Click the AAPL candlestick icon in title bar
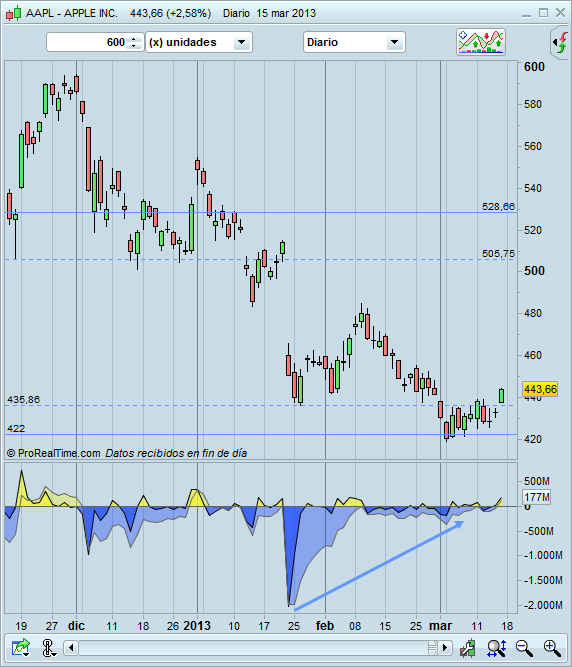The width and height of the screenshot is (572, 667). 13,13
